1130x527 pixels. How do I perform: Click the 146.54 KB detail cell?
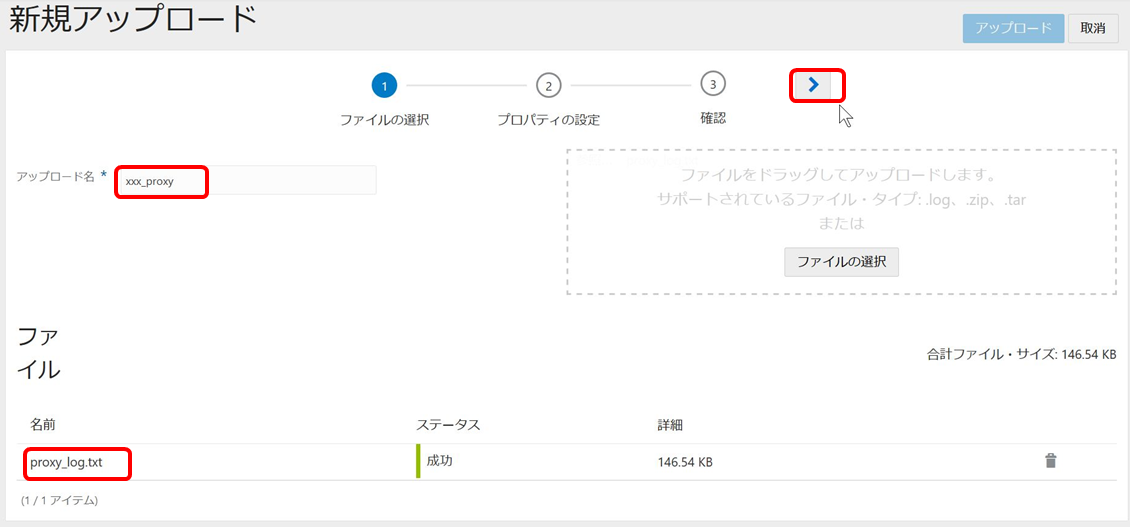pos(685,462)
